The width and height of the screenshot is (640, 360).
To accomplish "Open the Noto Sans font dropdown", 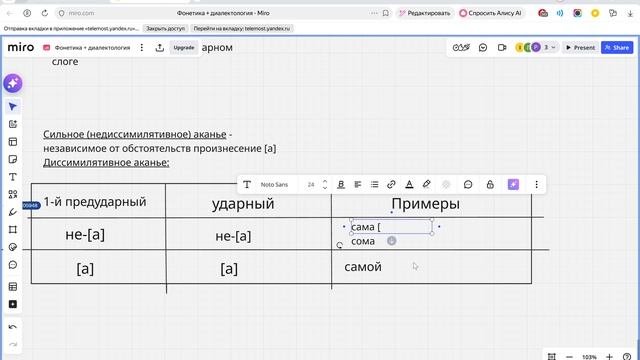I will coord(274,184).
